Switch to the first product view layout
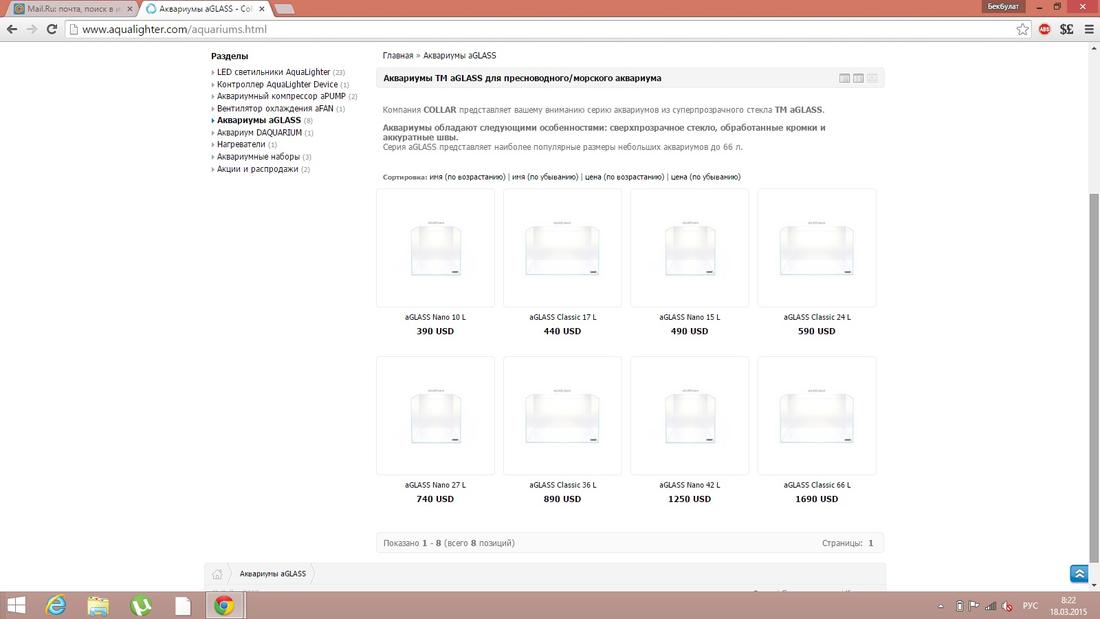The image size is (1100, 619). click(x=845, y=78)
